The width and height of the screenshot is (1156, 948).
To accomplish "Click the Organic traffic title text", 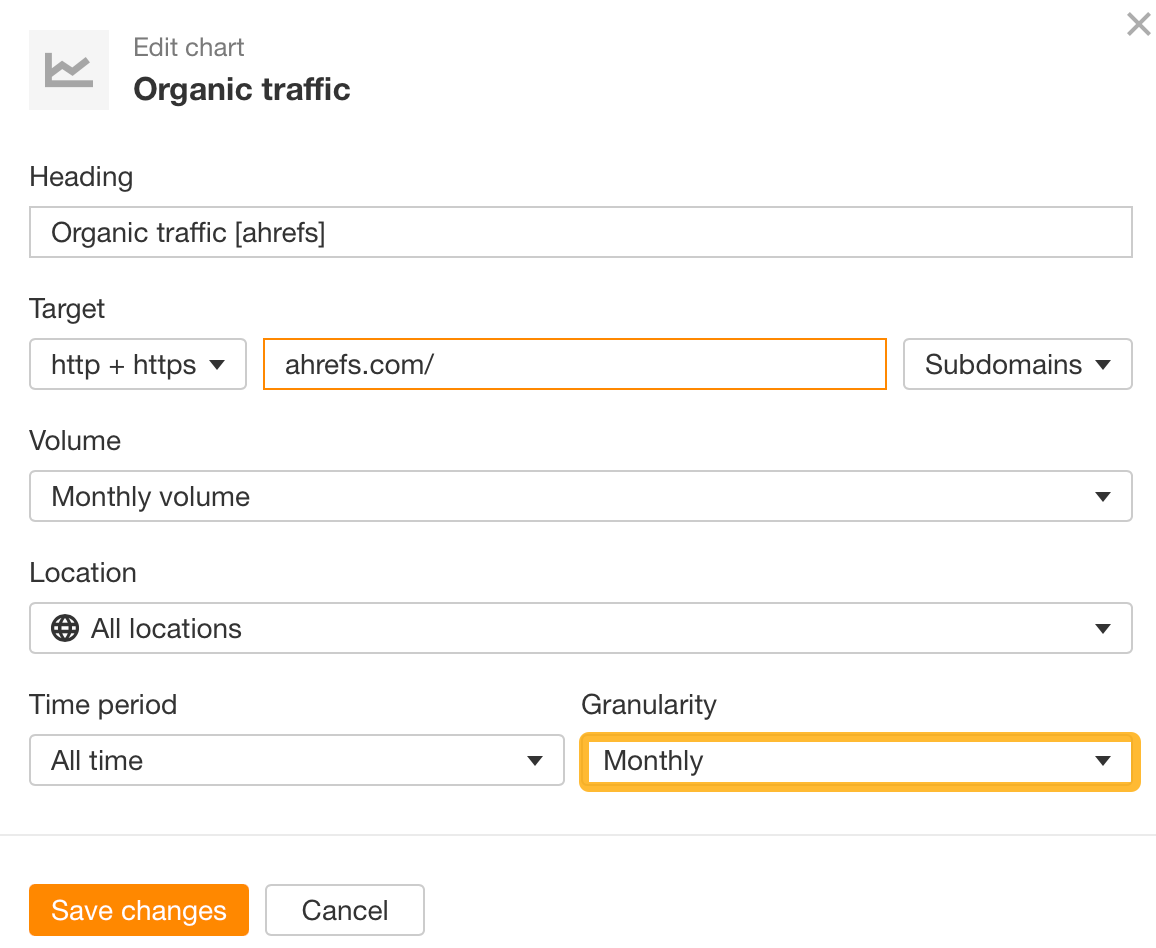I will (241, 89).
